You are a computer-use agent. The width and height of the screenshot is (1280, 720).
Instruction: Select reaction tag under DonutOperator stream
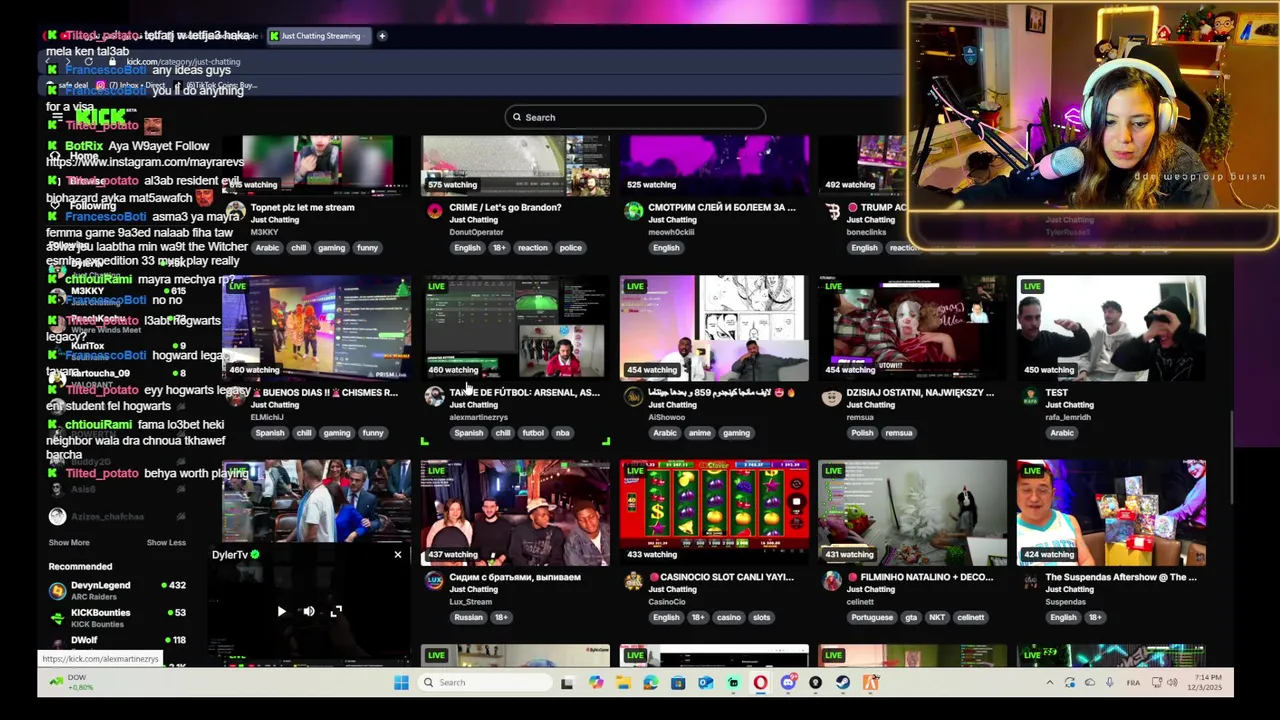pos(532,248)
